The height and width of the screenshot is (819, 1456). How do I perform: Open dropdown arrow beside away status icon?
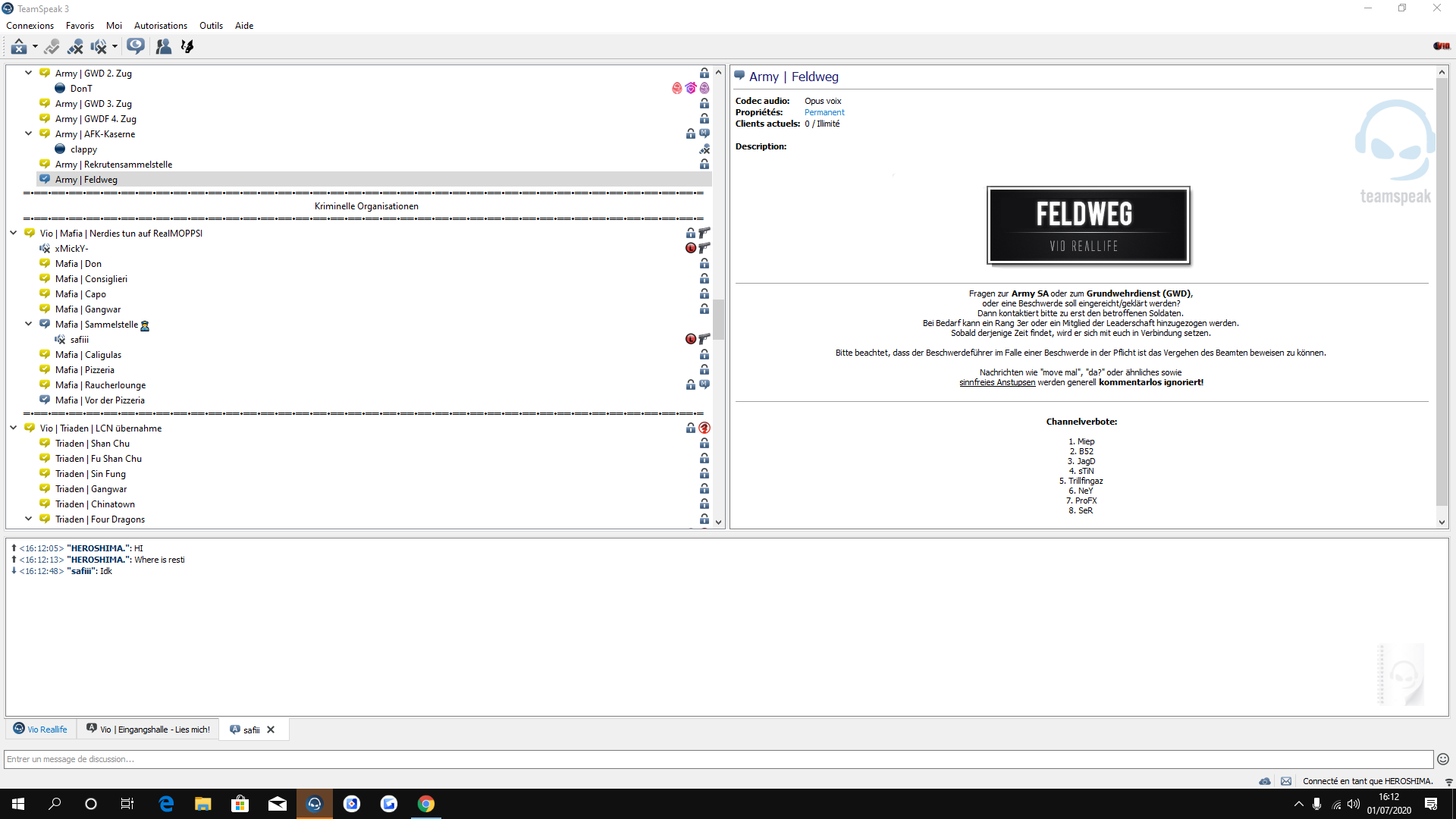(x=35, y=47)
